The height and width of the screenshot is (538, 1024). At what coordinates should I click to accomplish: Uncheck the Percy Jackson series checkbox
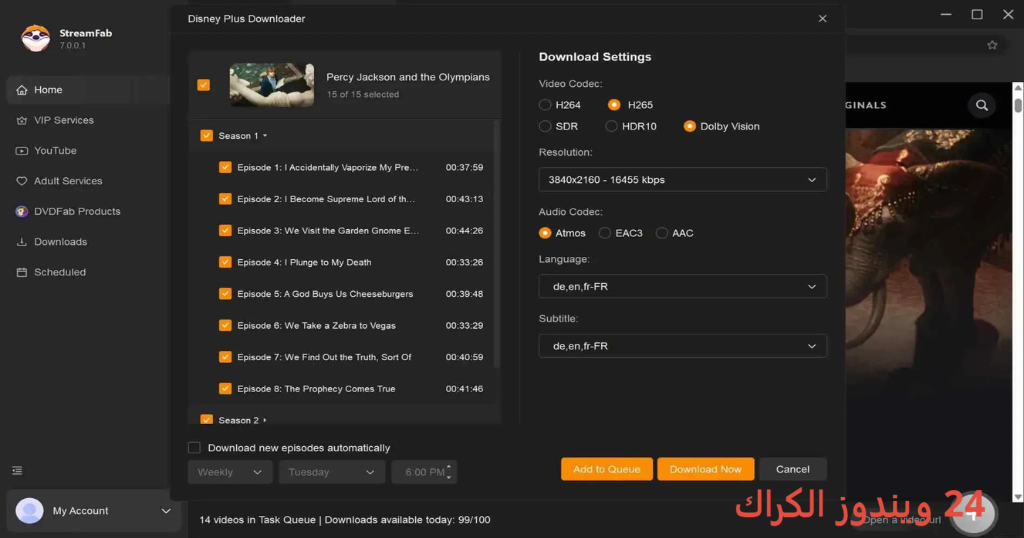tap(204, 85)
